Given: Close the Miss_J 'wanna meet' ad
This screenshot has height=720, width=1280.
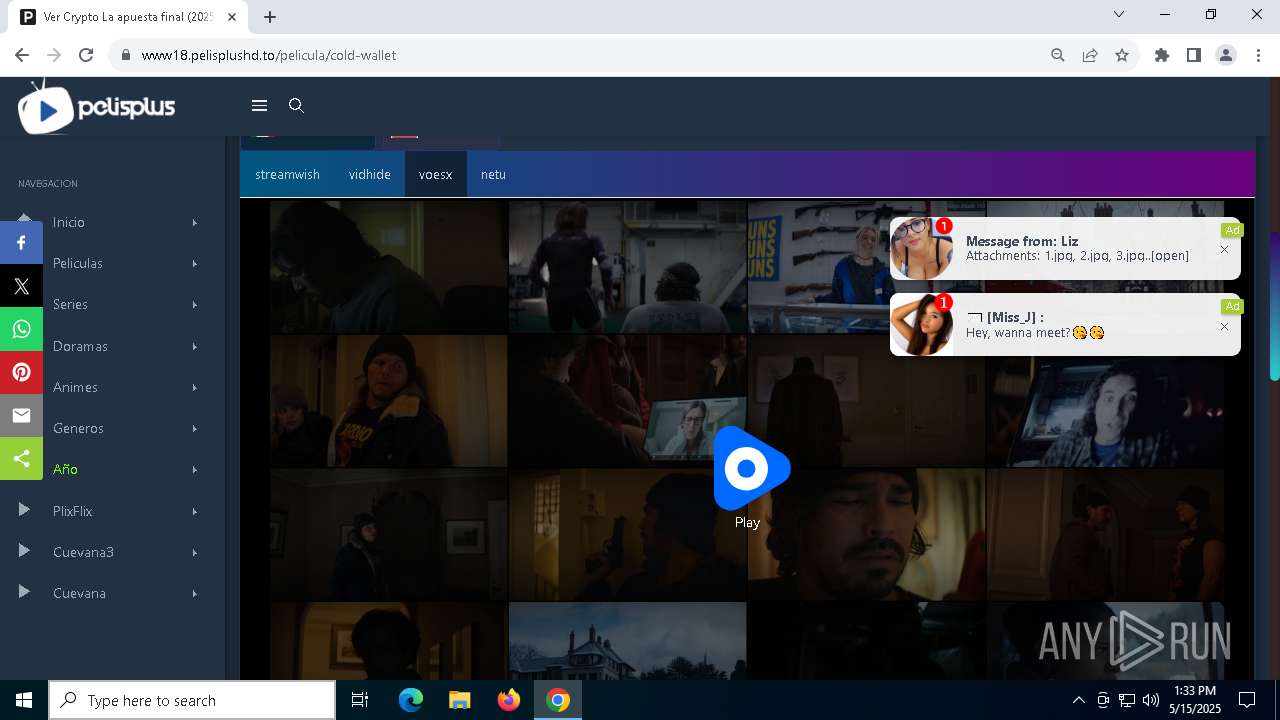Looking at the screenshot, I should click(1224, 327).
